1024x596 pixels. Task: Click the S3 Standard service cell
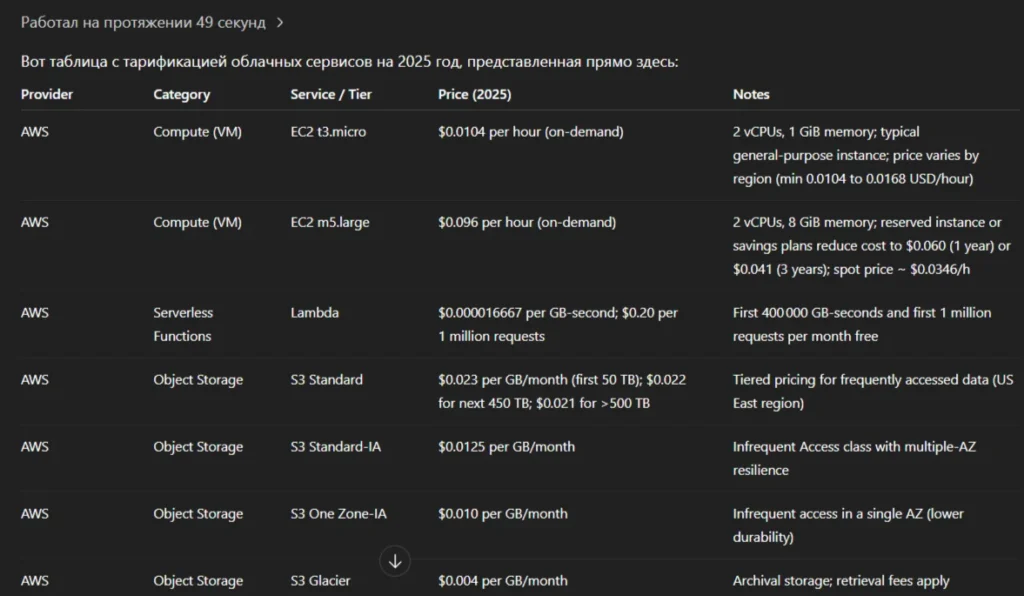click(327, 380)
